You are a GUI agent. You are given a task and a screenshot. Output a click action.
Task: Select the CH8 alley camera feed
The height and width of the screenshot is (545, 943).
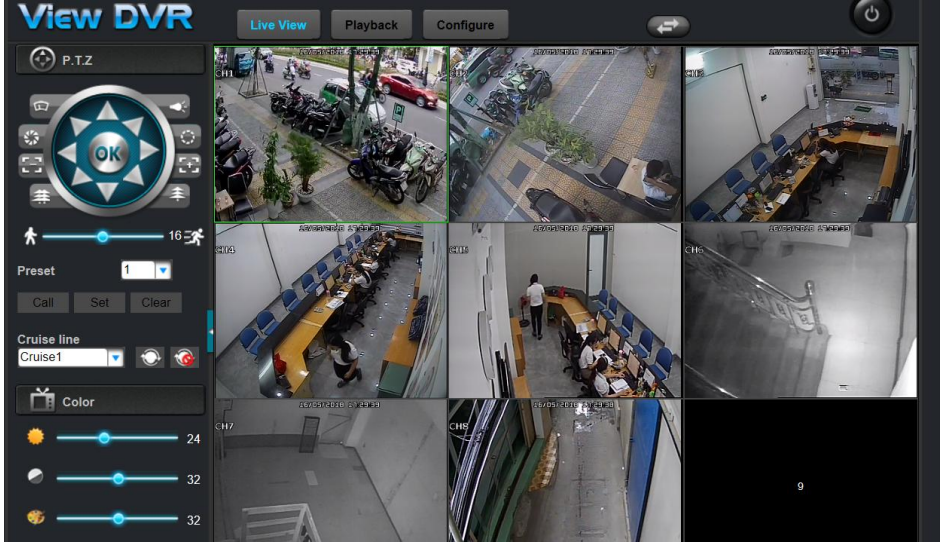click(x=565, y=471)
